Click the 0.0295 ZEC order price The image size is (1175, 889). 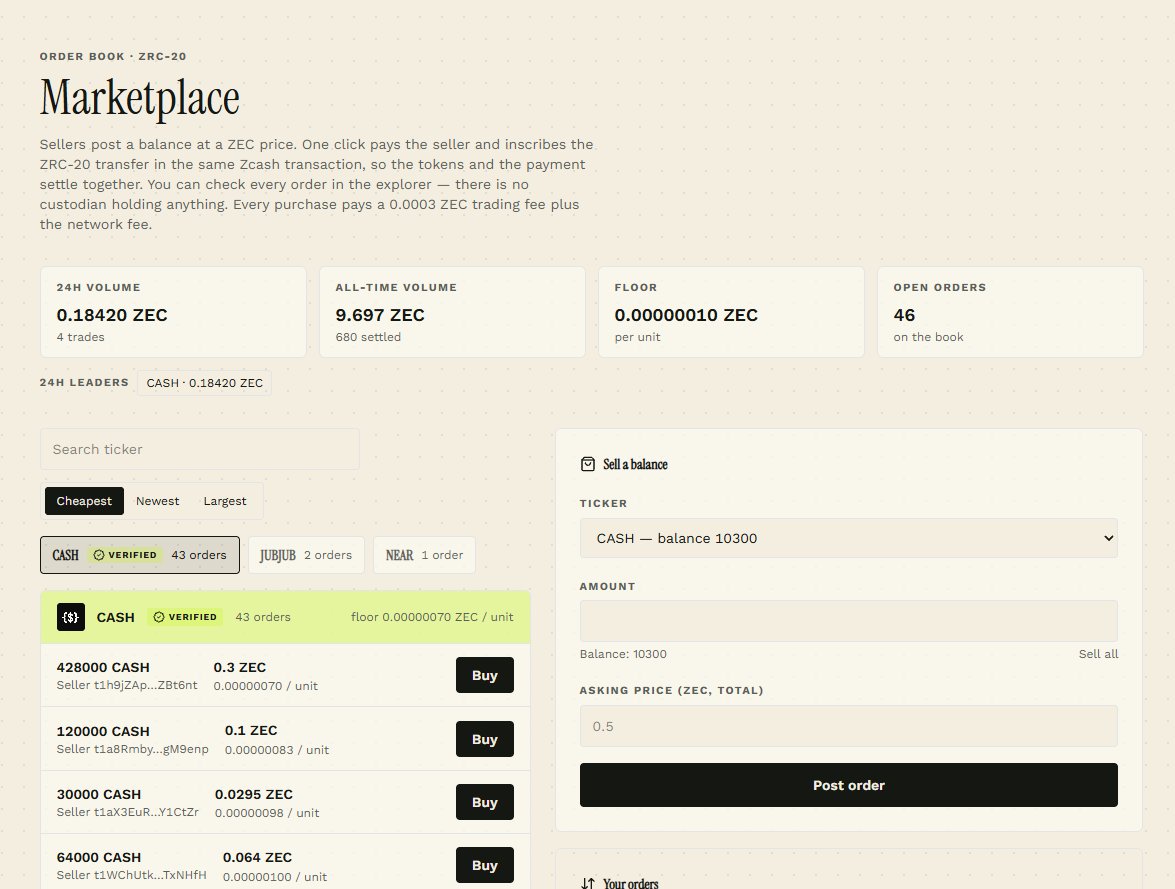pos(253,794)
